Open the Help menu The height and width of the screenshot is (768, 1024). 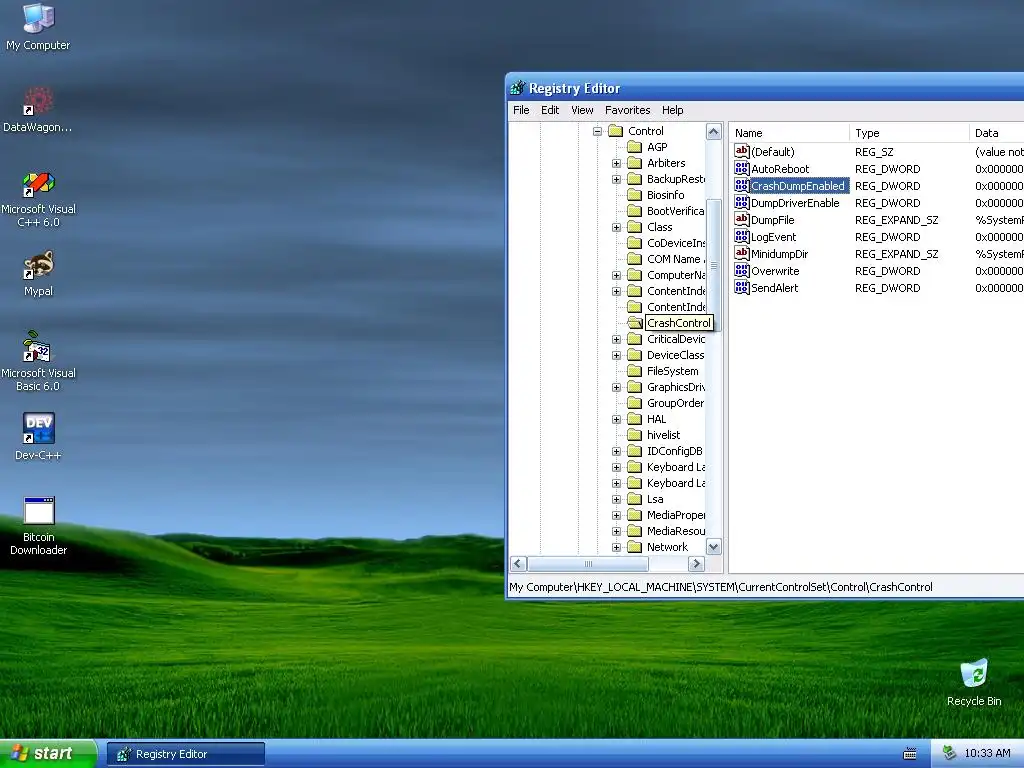tap(673, 110)
